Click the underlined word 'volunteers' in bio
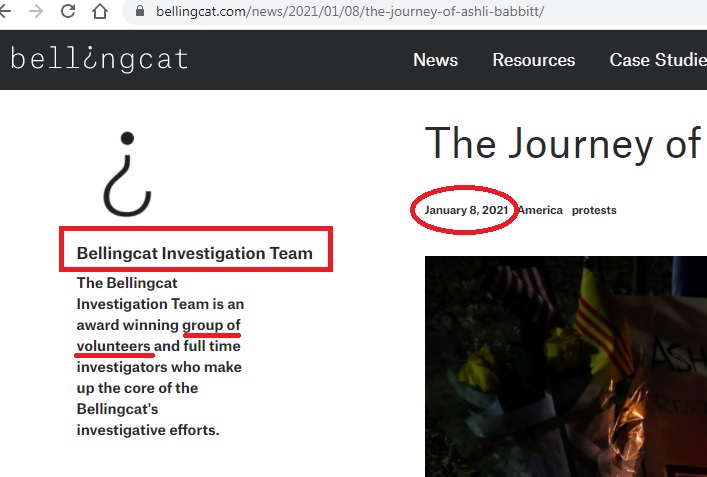The width and height of the screenshot is (707, 477). pyautogui.click(x=113, y=347)
